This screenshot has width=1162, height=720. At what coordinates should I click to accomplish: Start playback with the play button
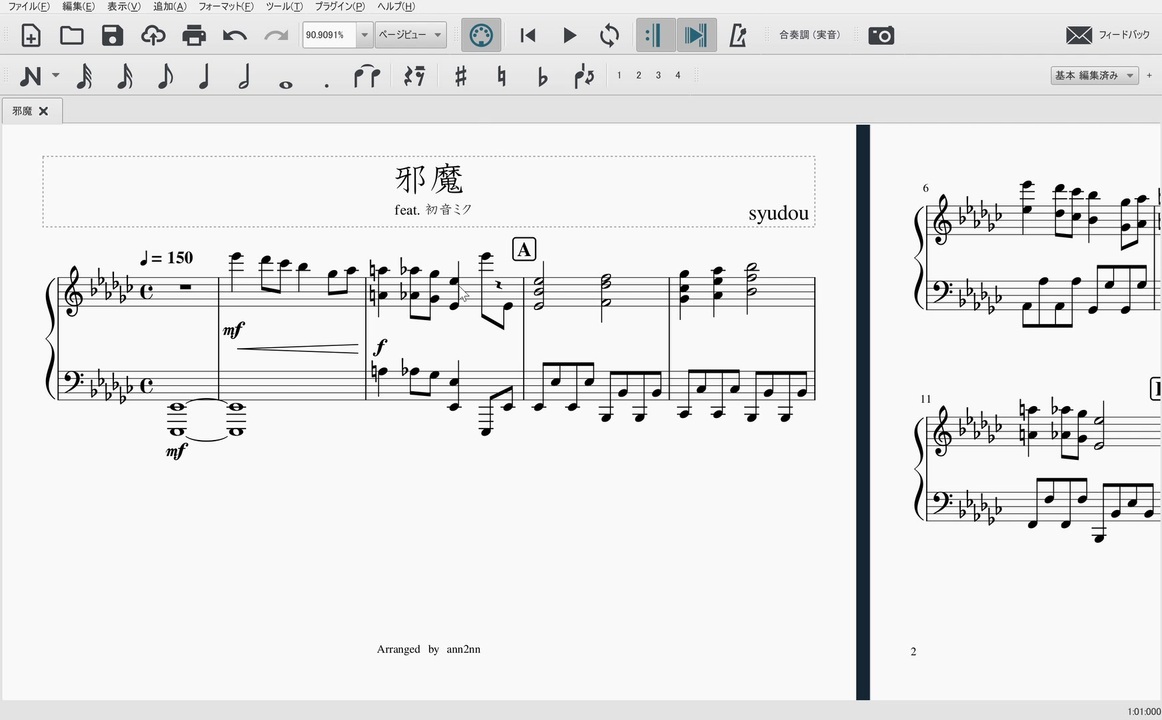pyautogui.click(x=569, y=36)
